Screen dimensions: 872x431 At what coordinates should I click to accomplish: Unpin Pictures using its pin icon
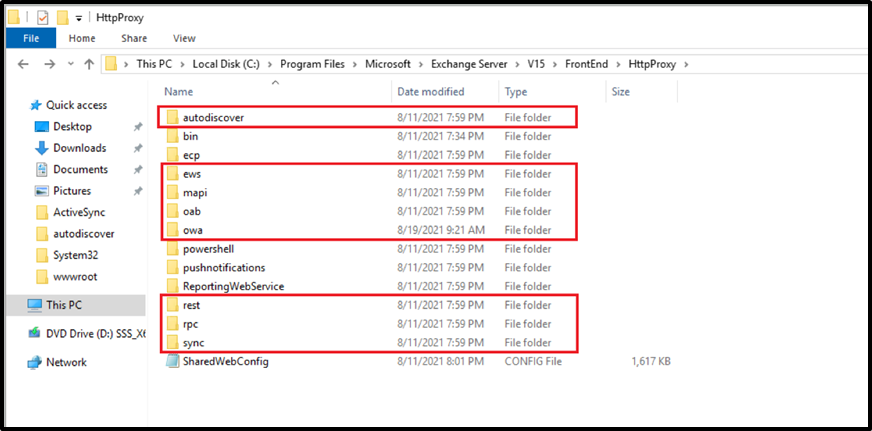click(x=138, y=191)
